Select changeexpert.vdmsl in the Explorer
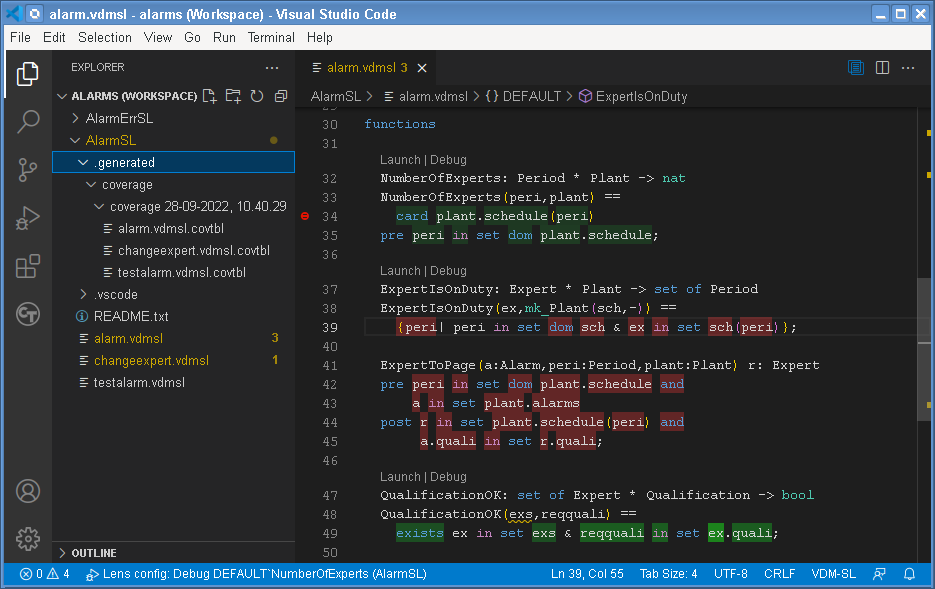The image size is (935, 589). (152, 361)
